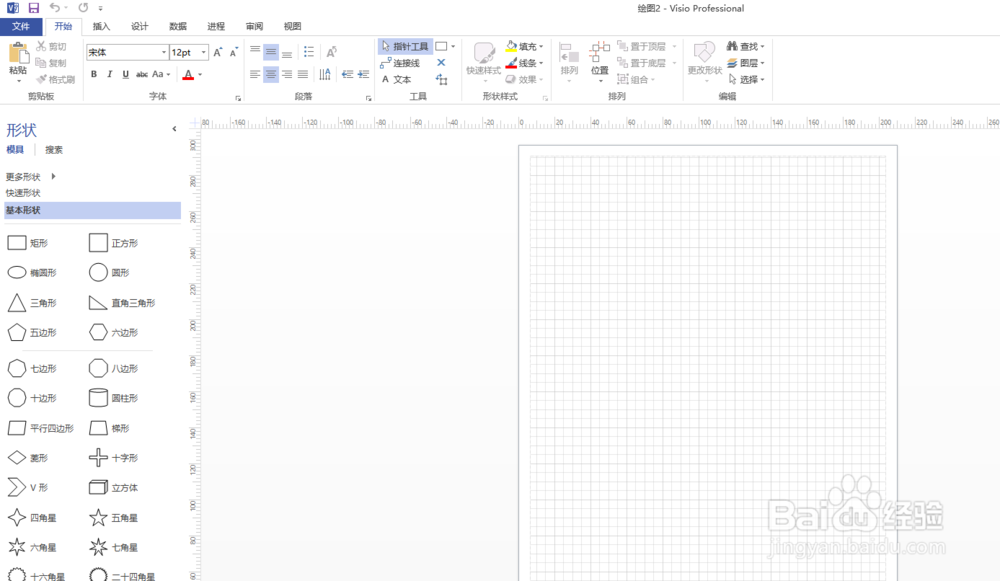Open the font color dropdown arrow

pyautogui.click(x=200, y=75)
